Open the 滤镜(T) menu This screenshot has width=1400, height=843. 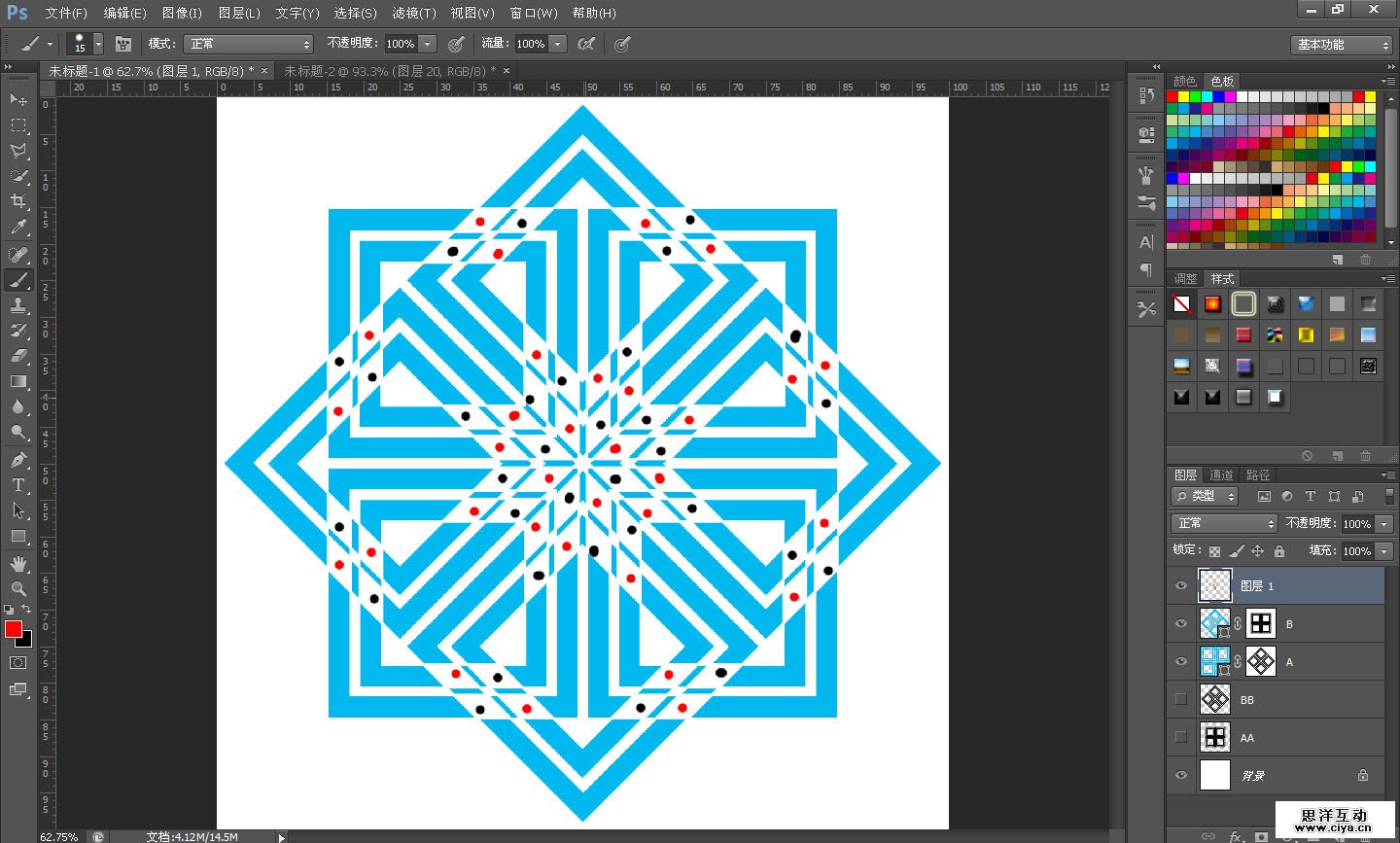(x=413, y=13)
